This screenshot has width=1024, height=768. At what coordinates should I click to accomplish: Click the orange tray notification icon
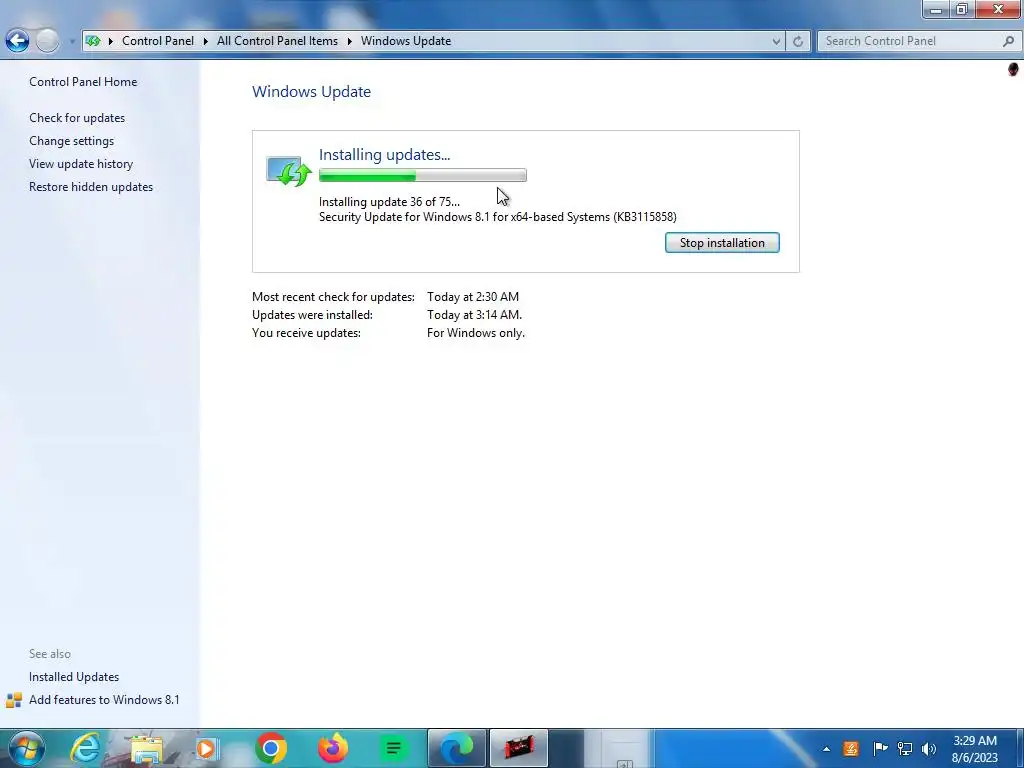point(851,748)
